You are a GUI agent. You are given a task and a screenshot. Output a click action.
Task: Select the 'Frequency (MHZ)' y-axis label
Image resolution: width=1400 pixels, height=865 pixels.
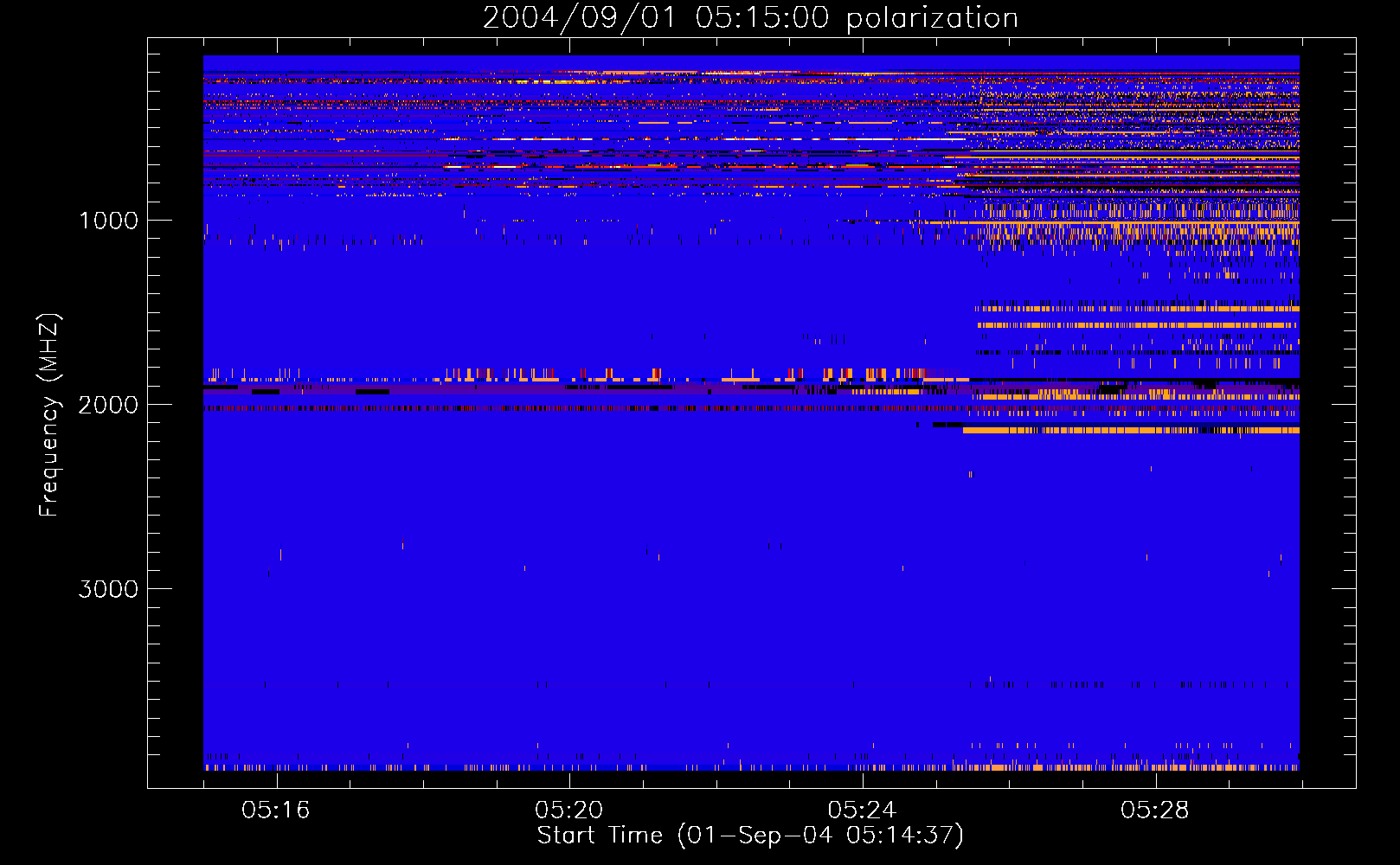[x=49, y=415]
